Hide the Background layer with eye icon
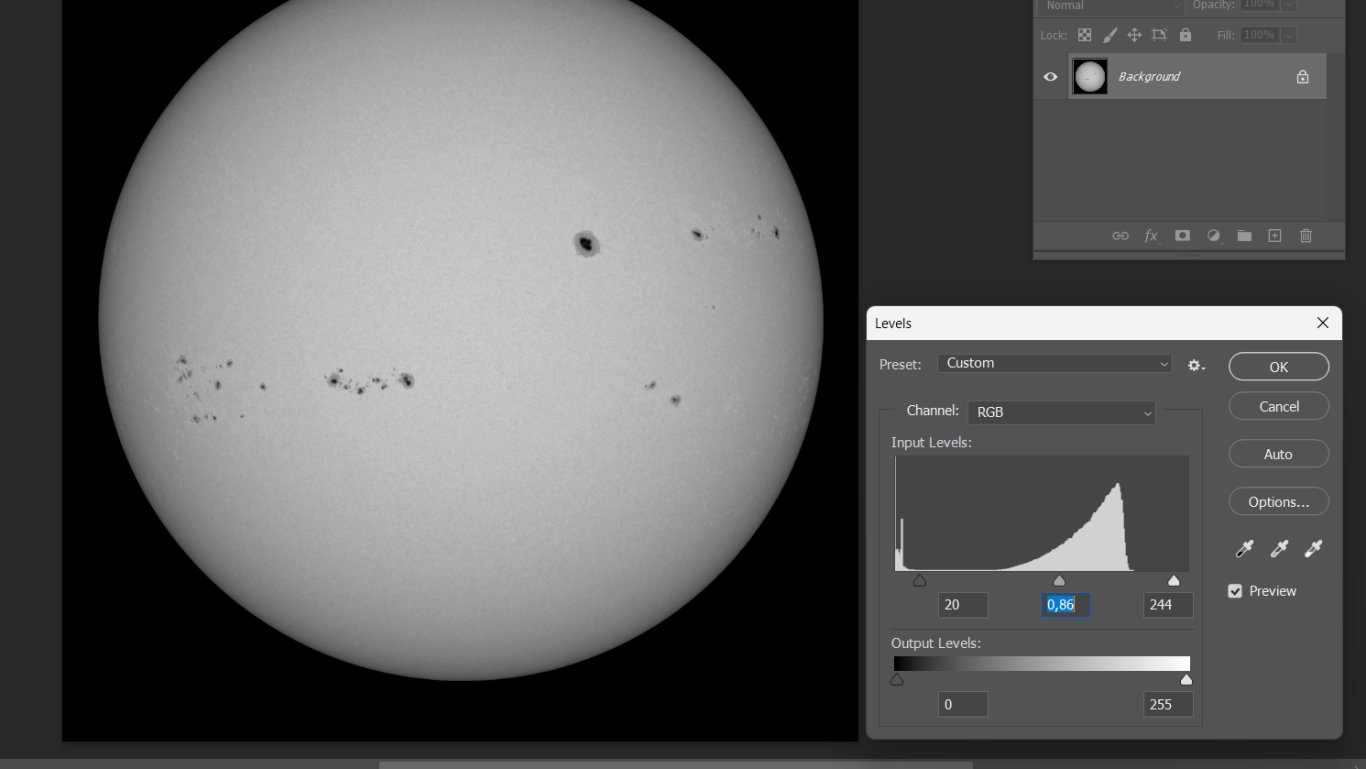The width and height of the screenshot is (1366, 769). (1050, 77)
